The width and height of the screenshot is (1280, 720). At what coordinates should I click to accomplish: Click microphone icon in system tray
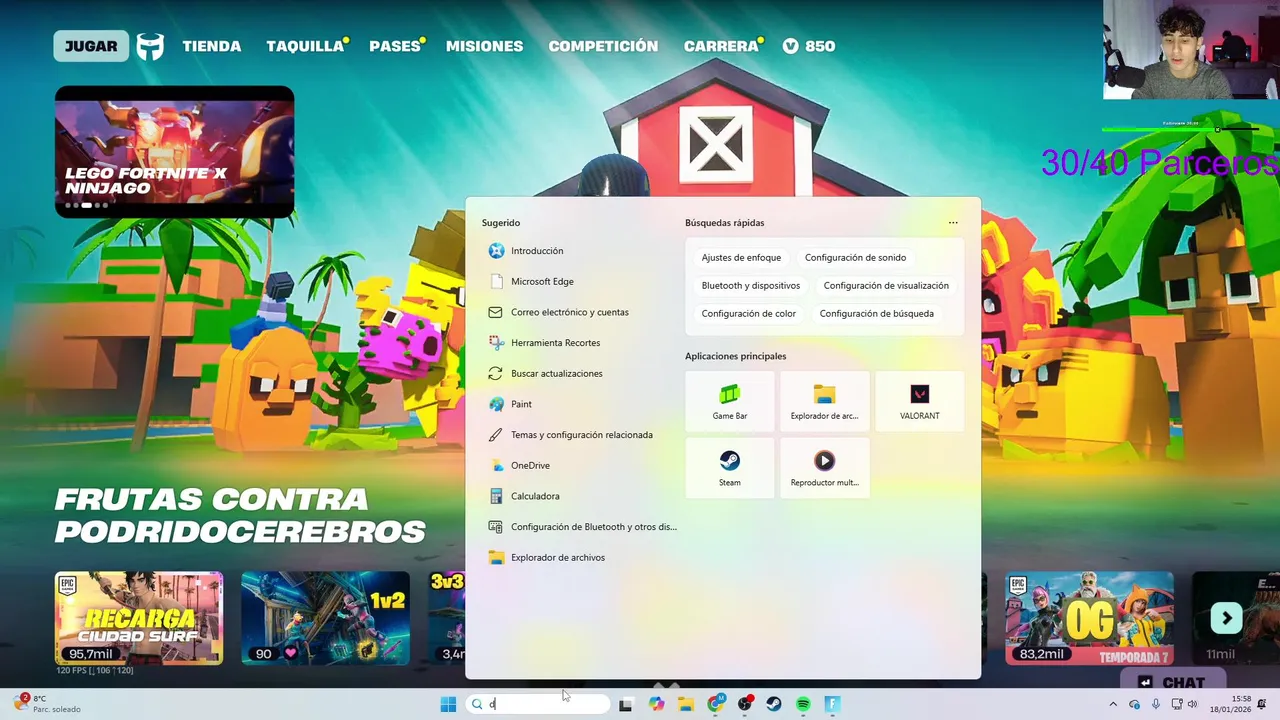tap(1156, 704)
